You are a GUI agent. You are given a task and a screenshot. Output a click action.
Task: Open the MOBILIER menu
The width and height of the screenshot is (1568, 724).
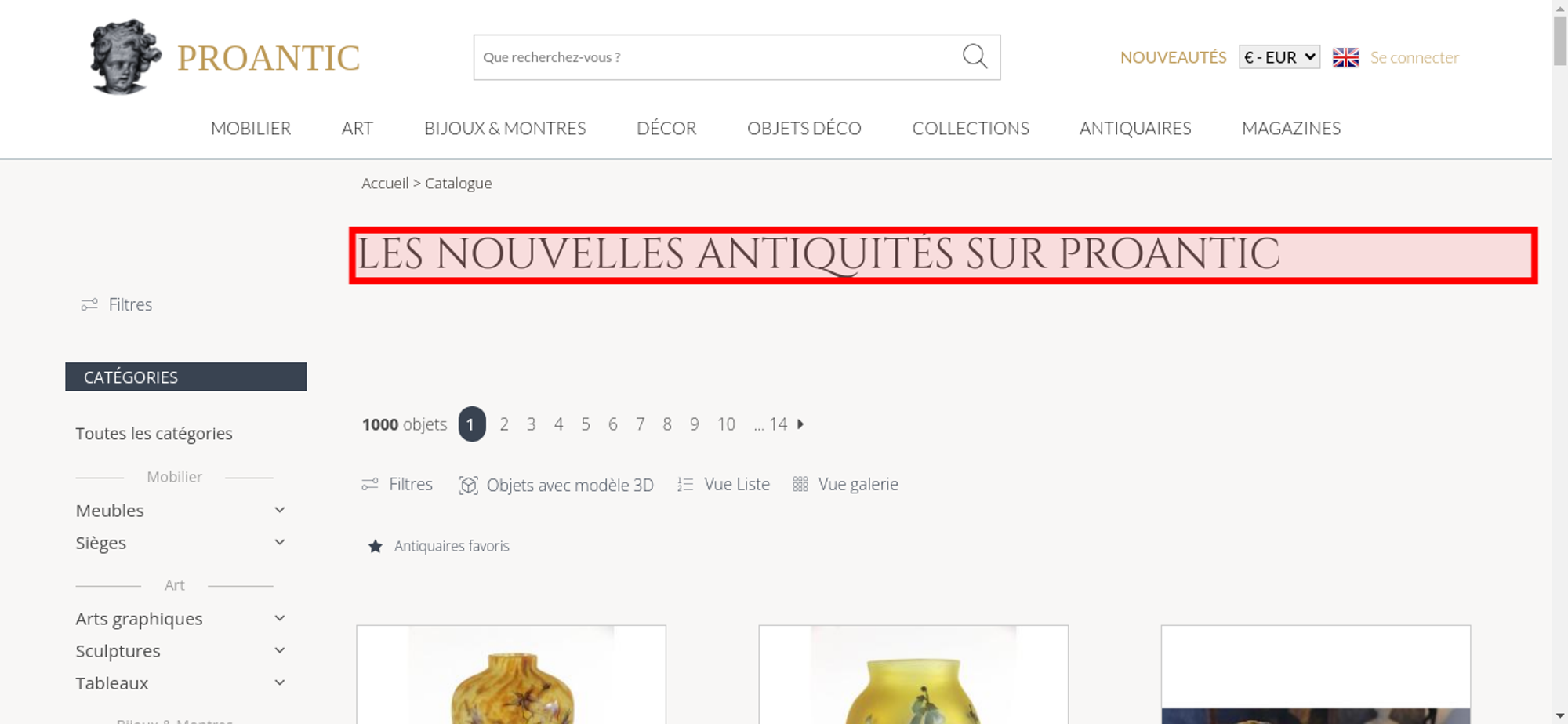[251, 128]
